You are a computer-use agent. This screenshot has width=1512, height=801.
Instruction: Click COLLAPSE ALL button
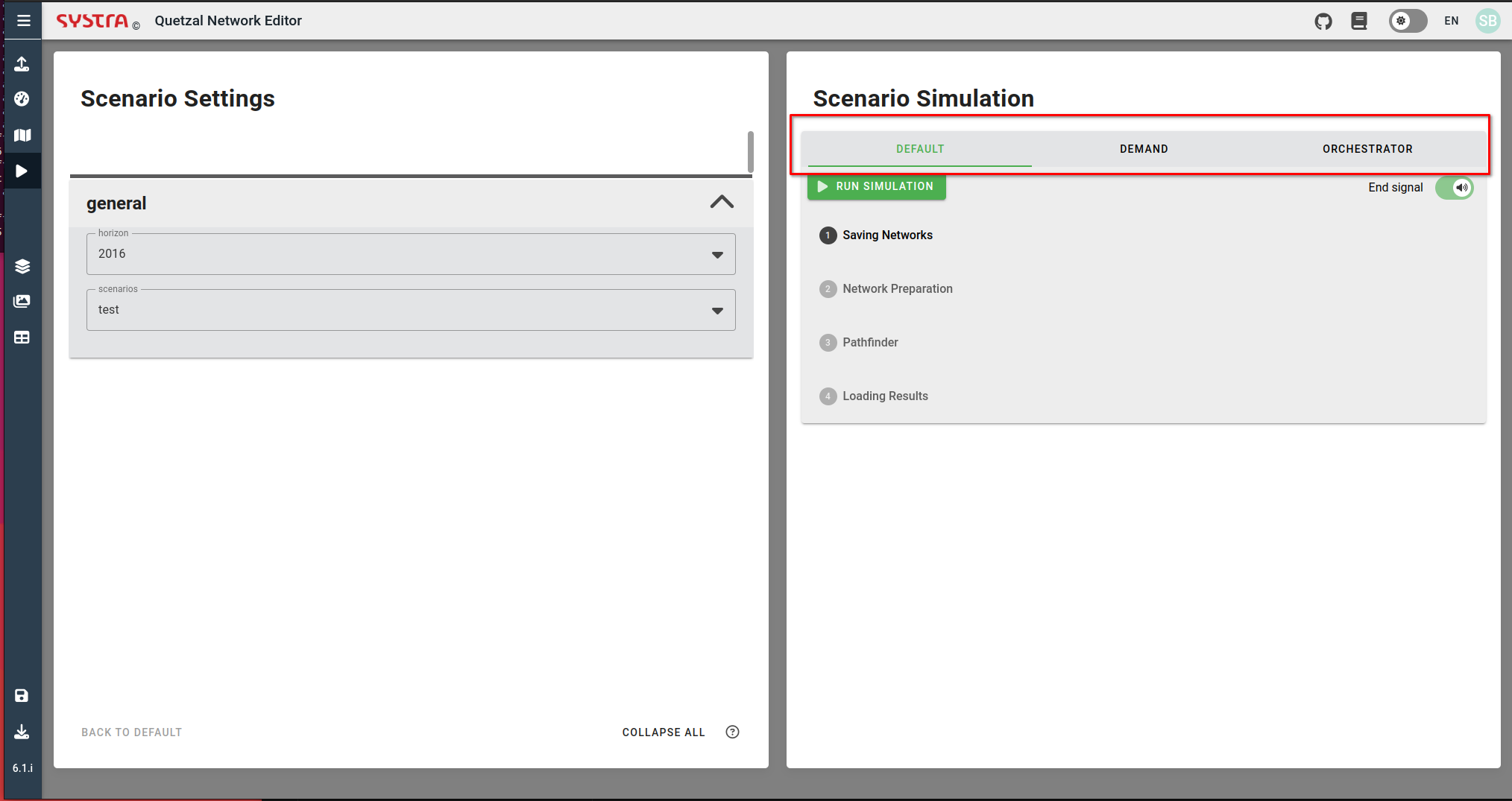tap(664, 732)
